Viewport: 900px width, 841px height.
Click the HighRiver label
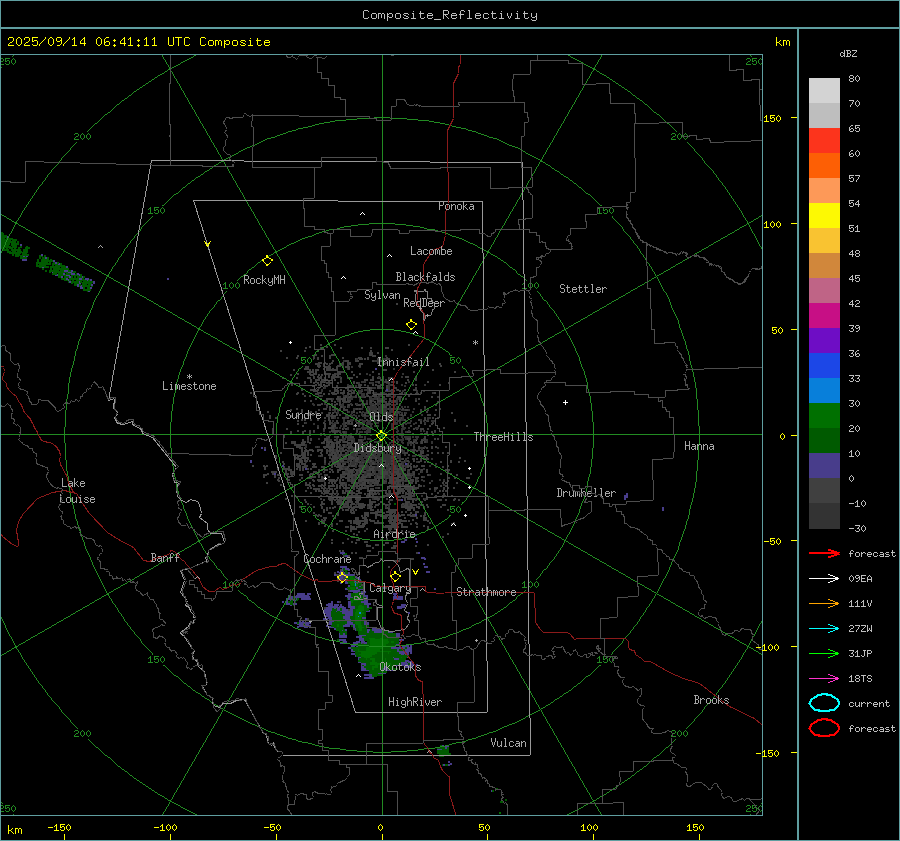coord(415,702)
